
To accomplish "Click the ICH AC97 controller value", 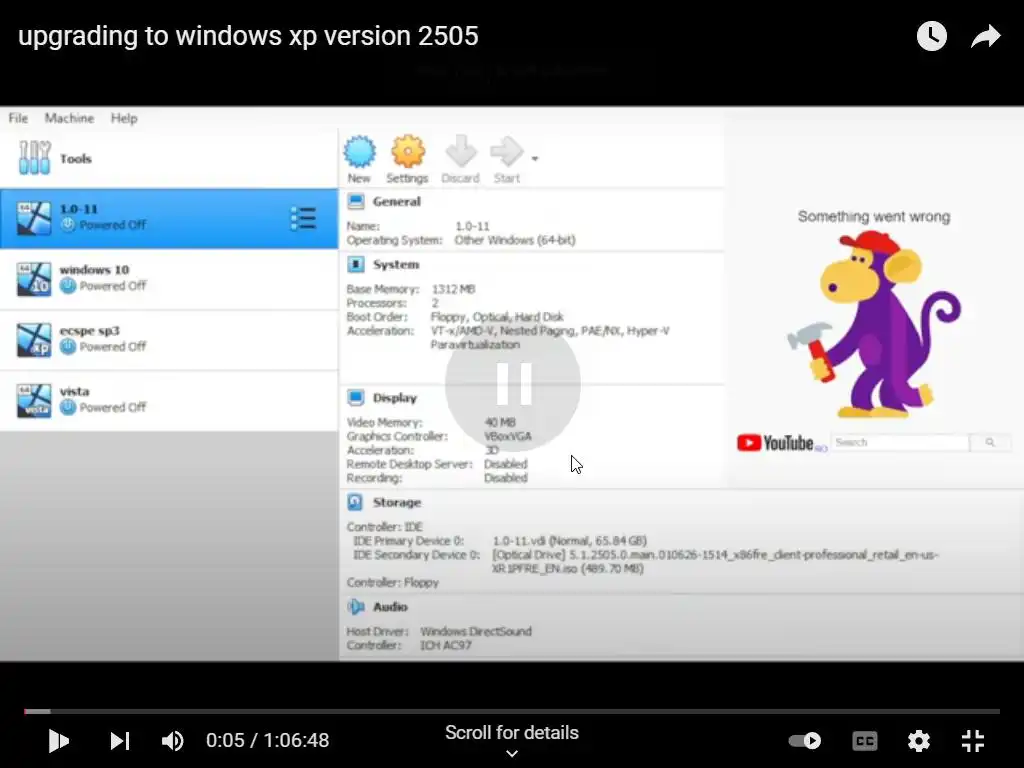I will 445,645.
